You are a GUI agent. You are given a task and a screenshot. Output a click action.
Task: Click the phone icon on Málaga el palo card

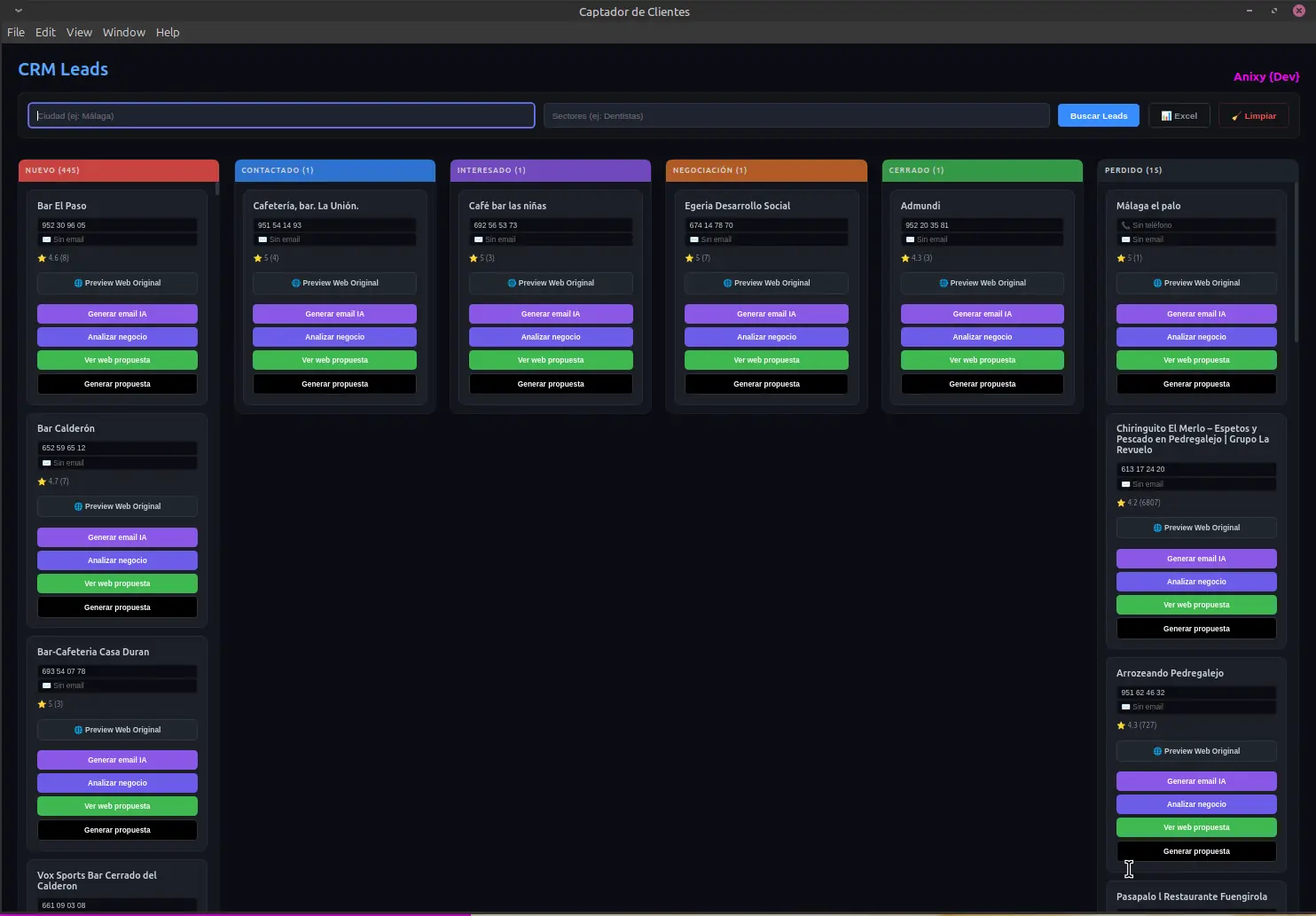[x=1125, y=225]
